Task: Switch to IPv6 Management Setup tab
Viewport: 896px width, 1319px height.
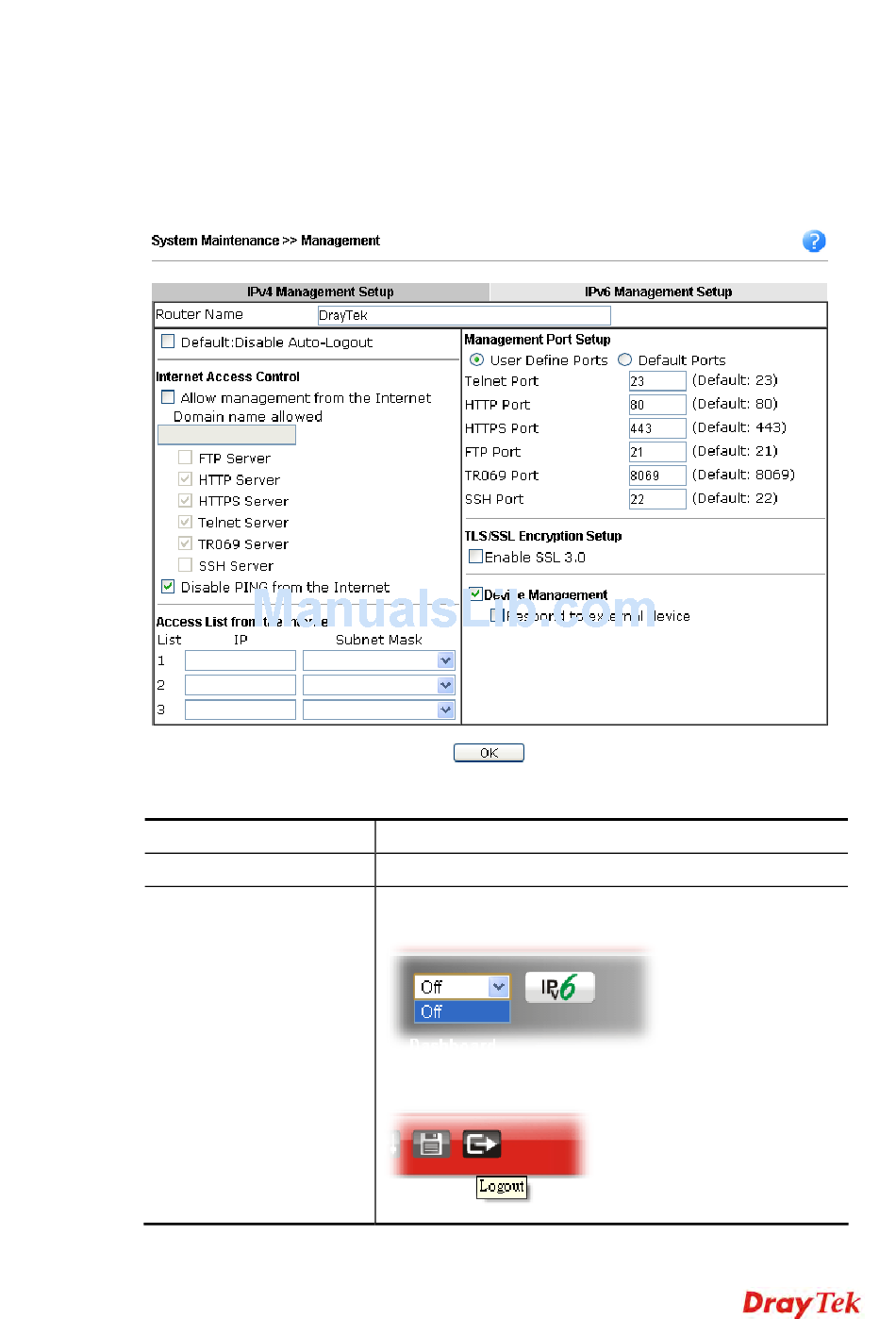Action: pyautogui.click(x=658, y=292)
